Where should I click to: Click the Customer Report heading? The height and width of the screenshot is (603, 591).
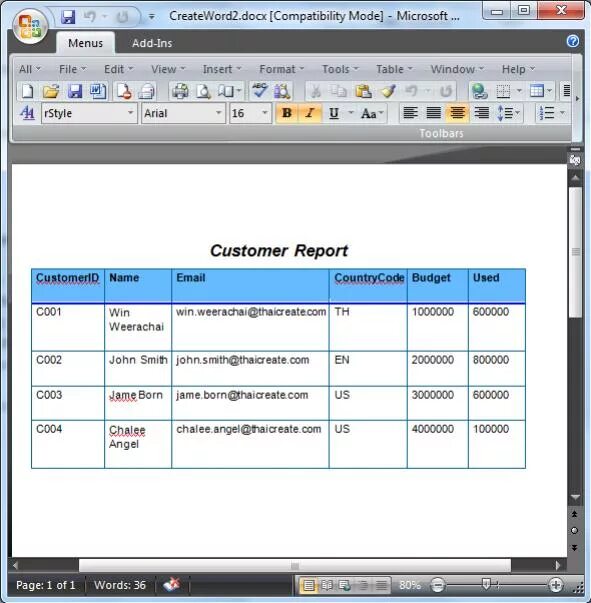click(279, 250)
